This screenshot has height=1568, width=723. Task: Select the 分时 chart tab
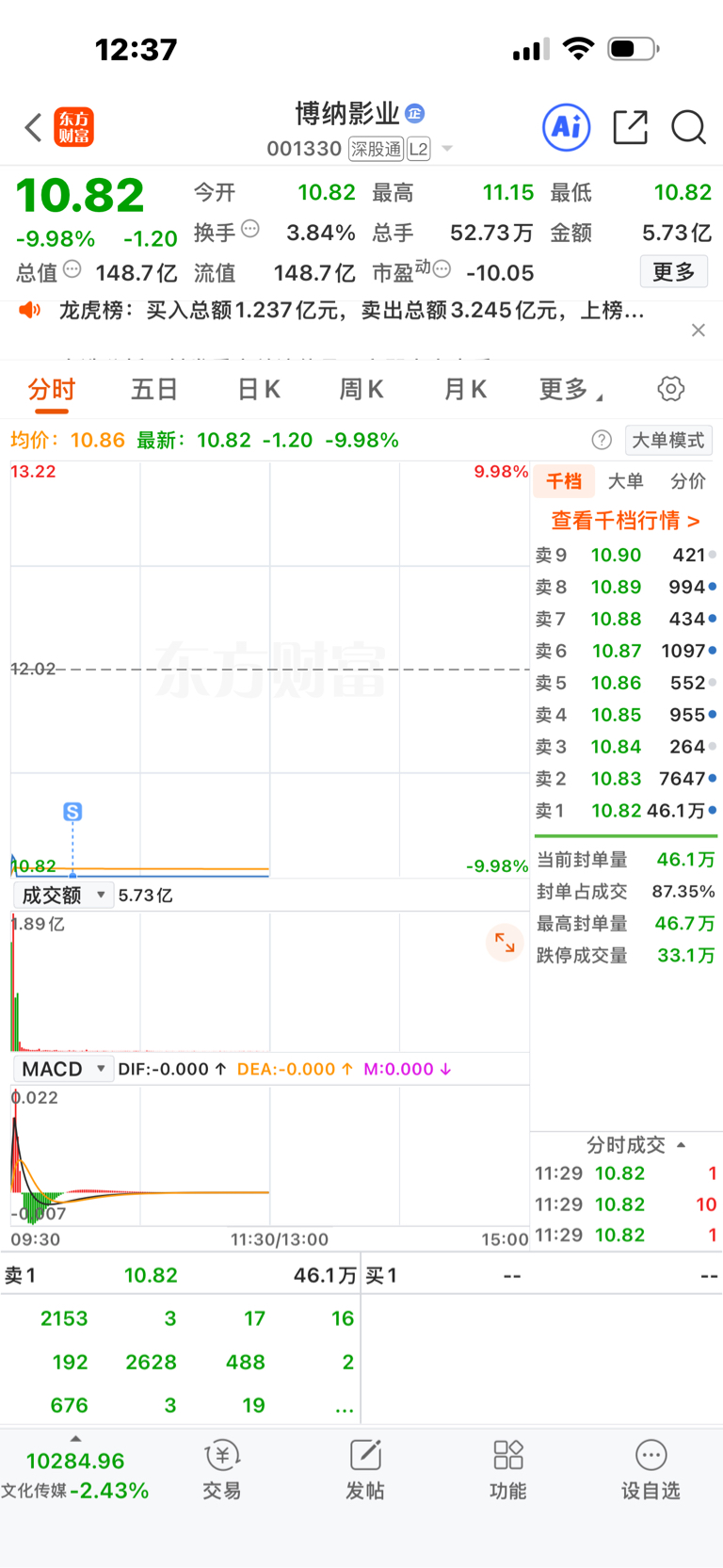(x=51, y=389)
